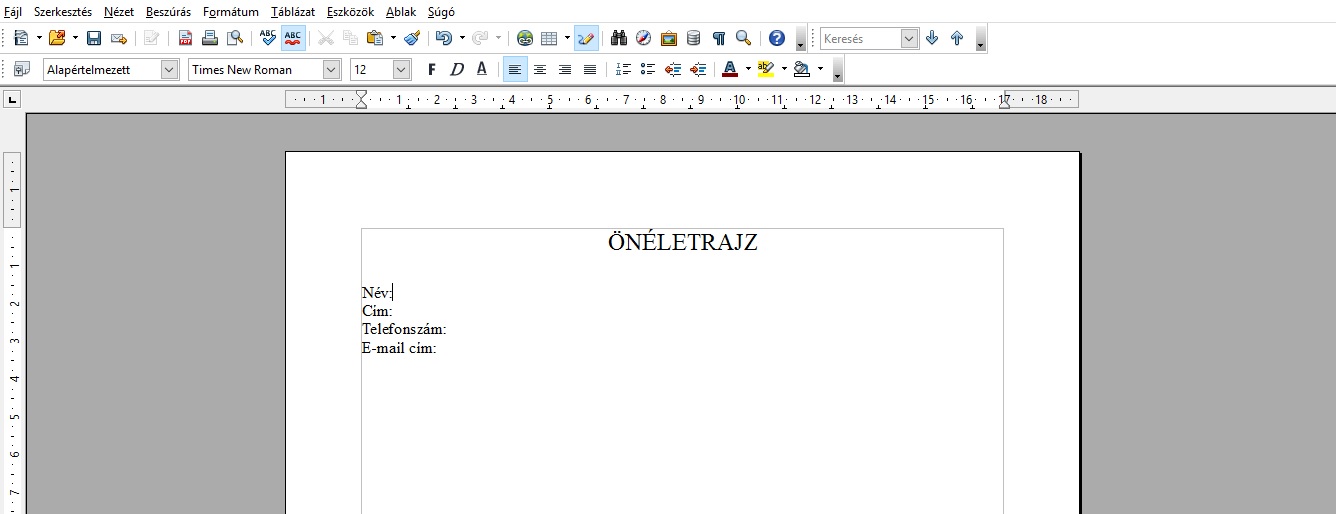Toggle nonprinting characters pilcrow icon
Viewport: 1336px width, 514px height.
click(x=718, y=38)
